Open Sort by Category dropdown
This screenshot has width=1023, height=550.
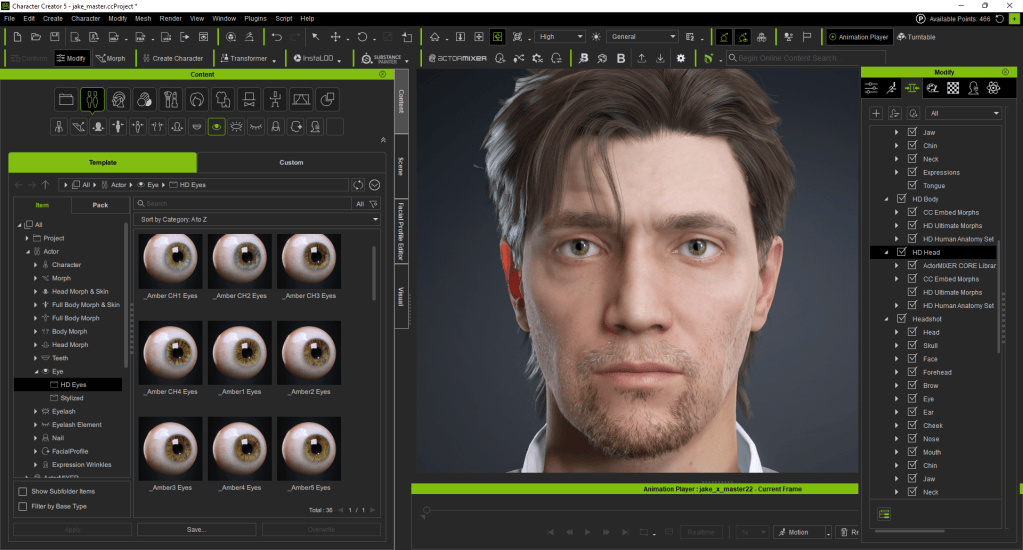click(x=258, y=219)
